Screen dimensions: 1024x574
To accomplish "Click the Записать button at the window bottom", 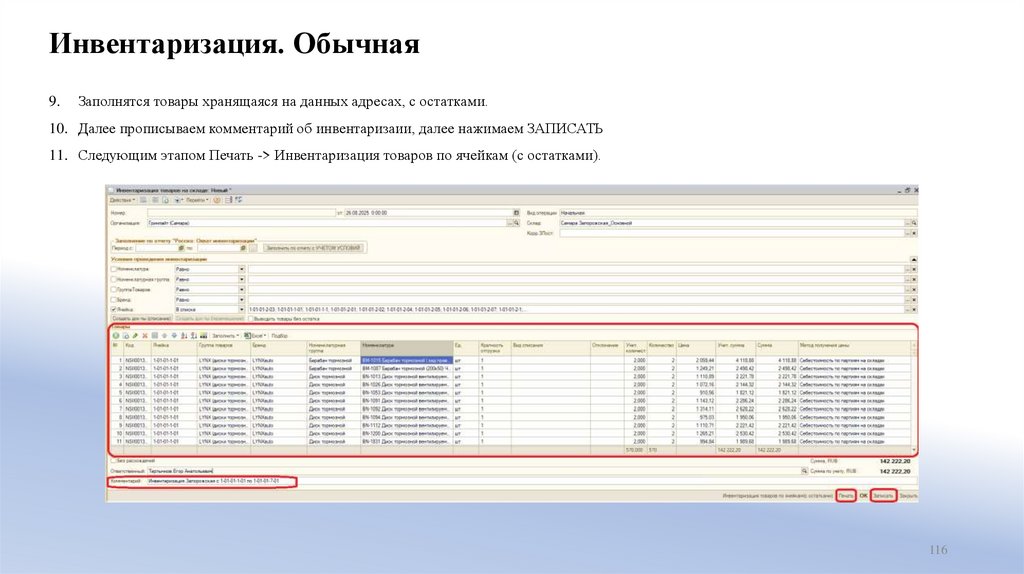I will point(883,496).
